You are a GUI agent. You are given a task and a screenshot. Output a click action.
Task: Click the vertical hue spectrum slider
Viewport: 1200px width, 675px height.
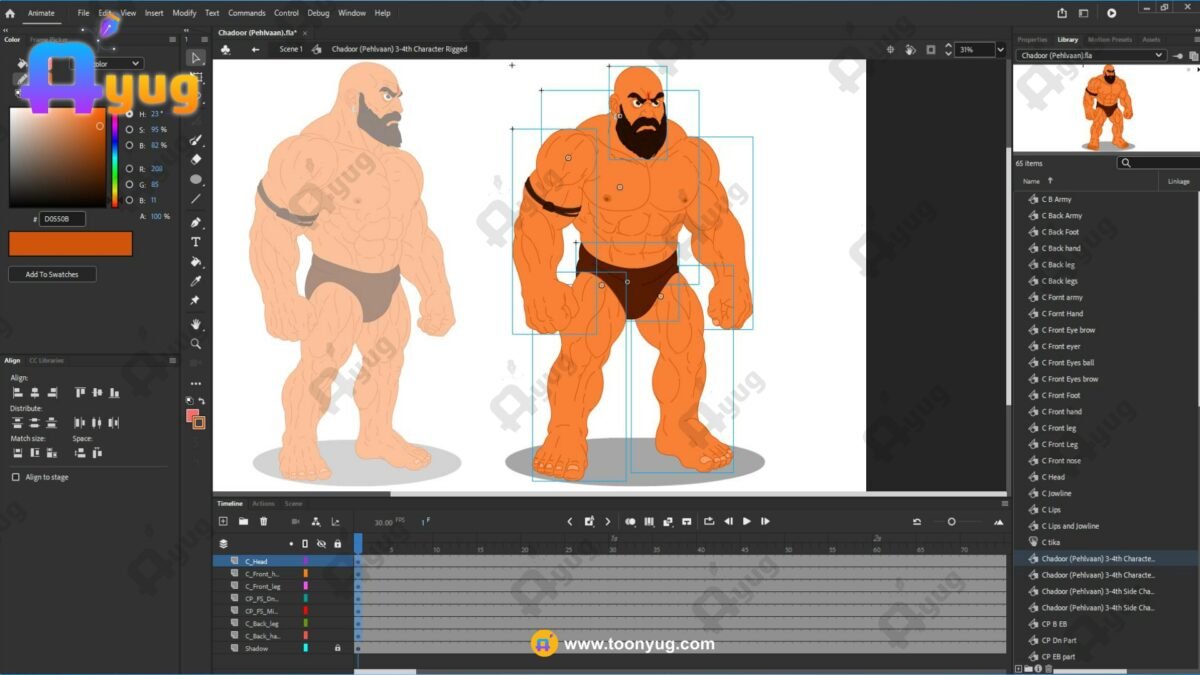(x=115, y=160)
